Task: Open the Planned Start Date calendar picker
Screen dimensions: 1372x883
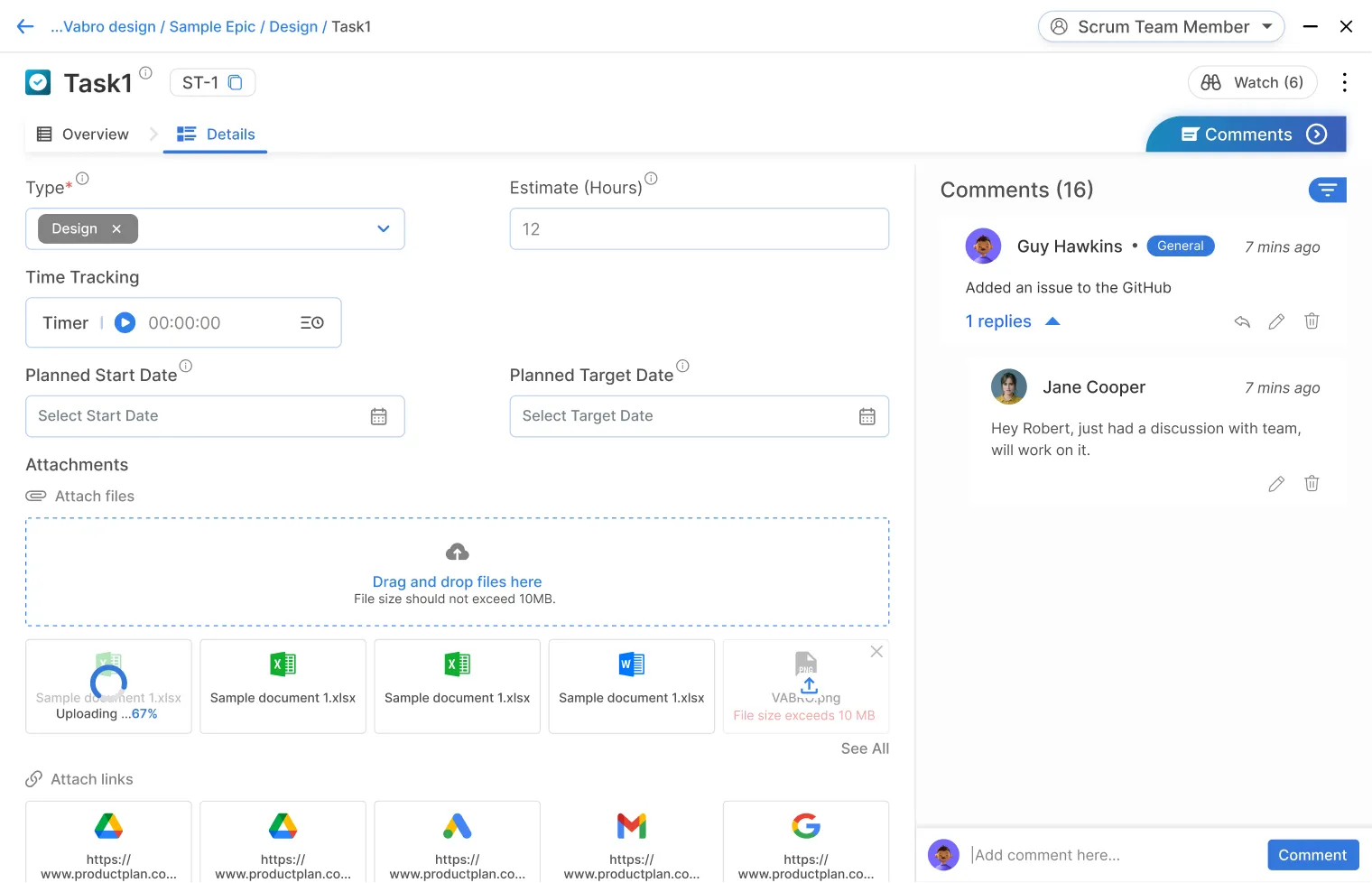Action: tap(379, 416)
